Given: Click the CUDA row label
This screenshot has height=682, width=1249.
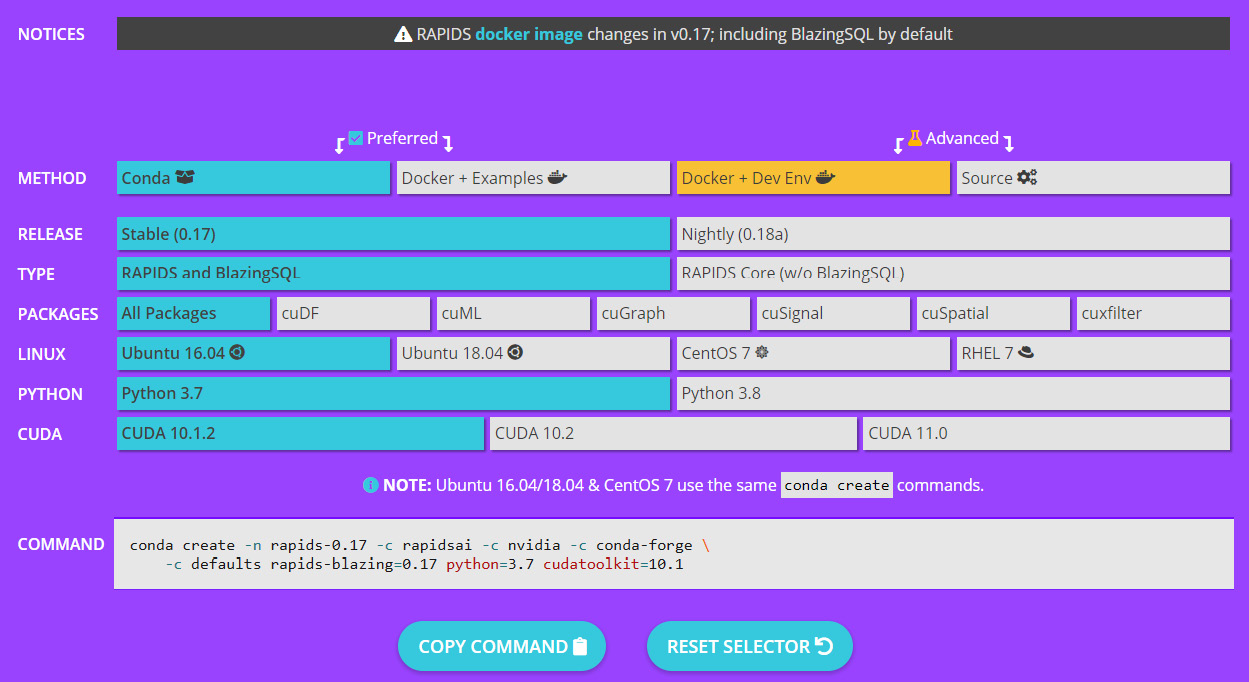Looking at the screenshot, I should pos(40,434).
